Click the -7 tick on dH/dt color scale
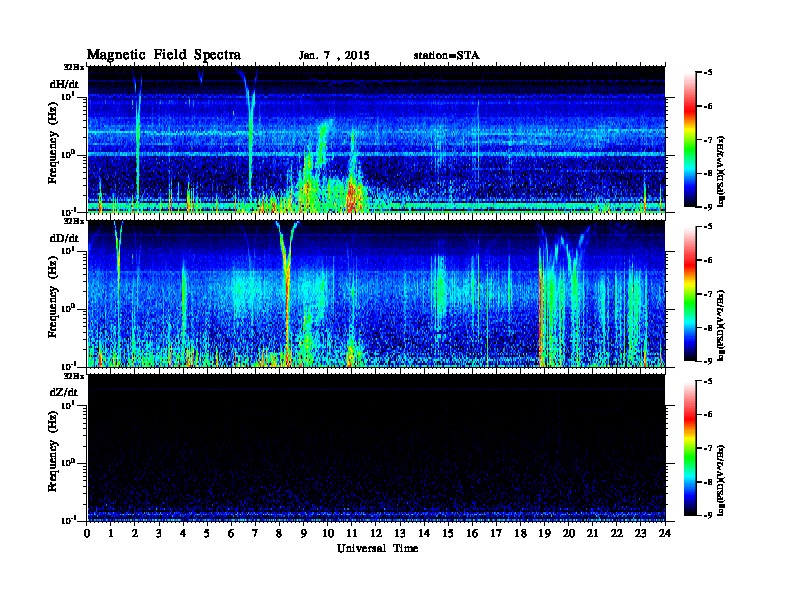 [707, 140]
